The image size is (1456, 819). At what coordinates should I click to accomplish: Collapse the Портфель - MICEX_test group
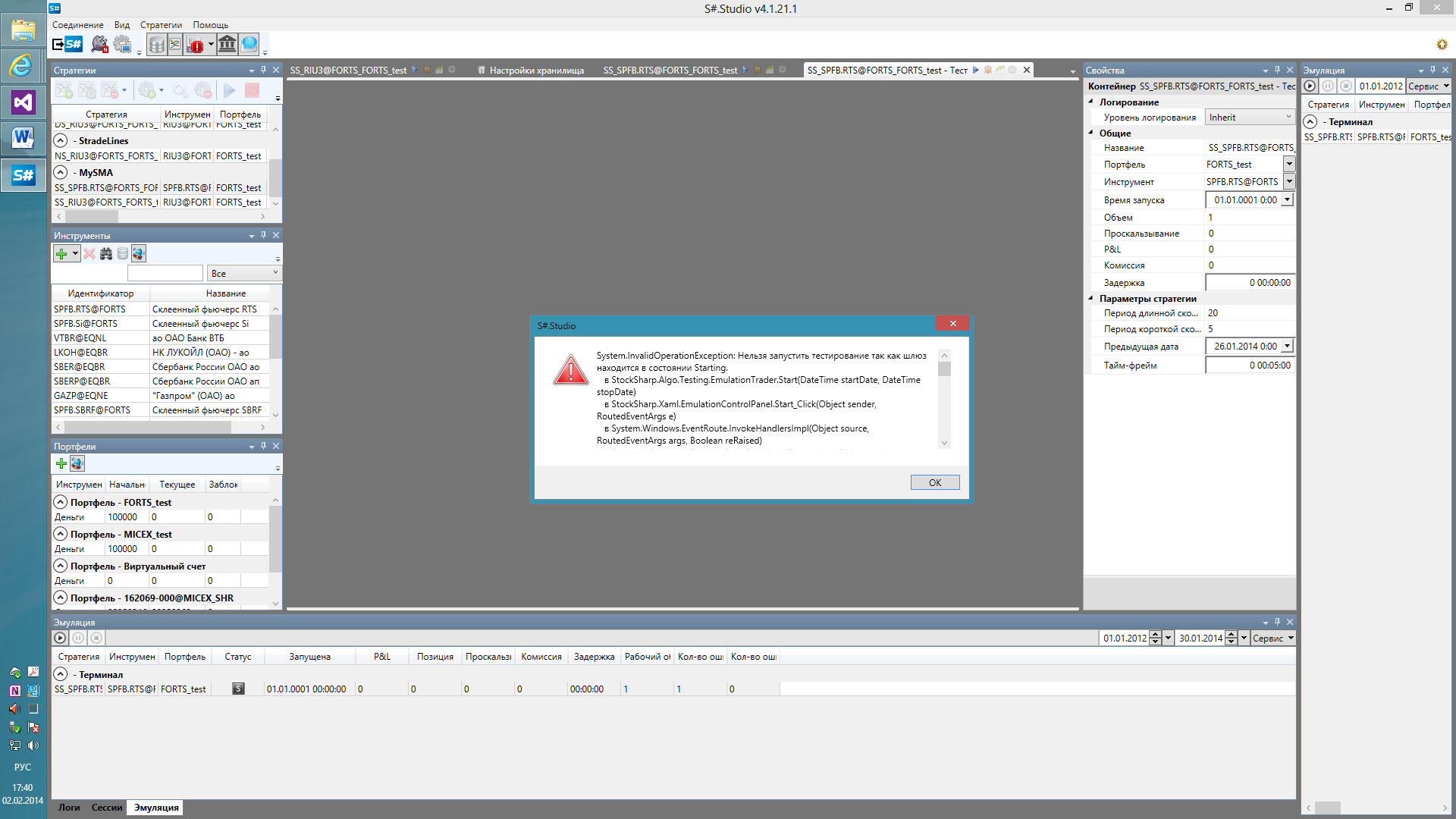coord(61,534)
